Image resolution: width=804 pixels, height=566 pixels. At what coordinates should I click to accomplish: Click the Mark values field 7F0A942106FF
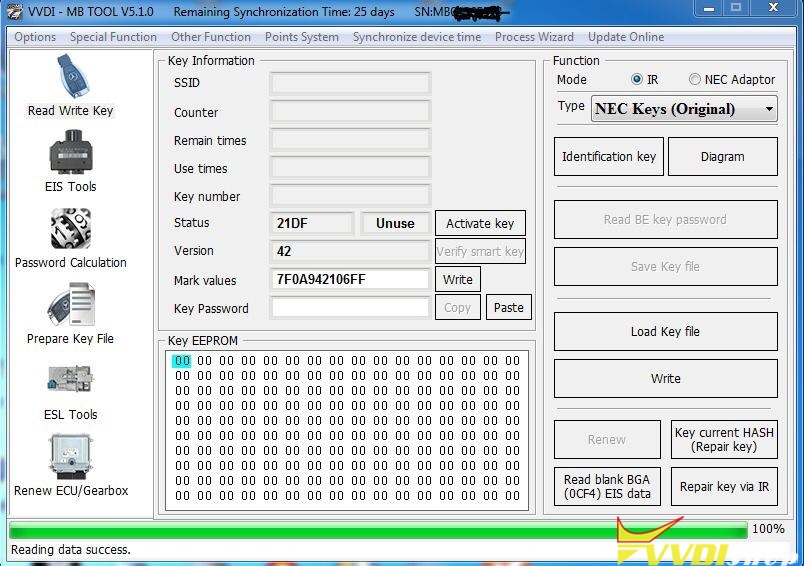[350, 279]
